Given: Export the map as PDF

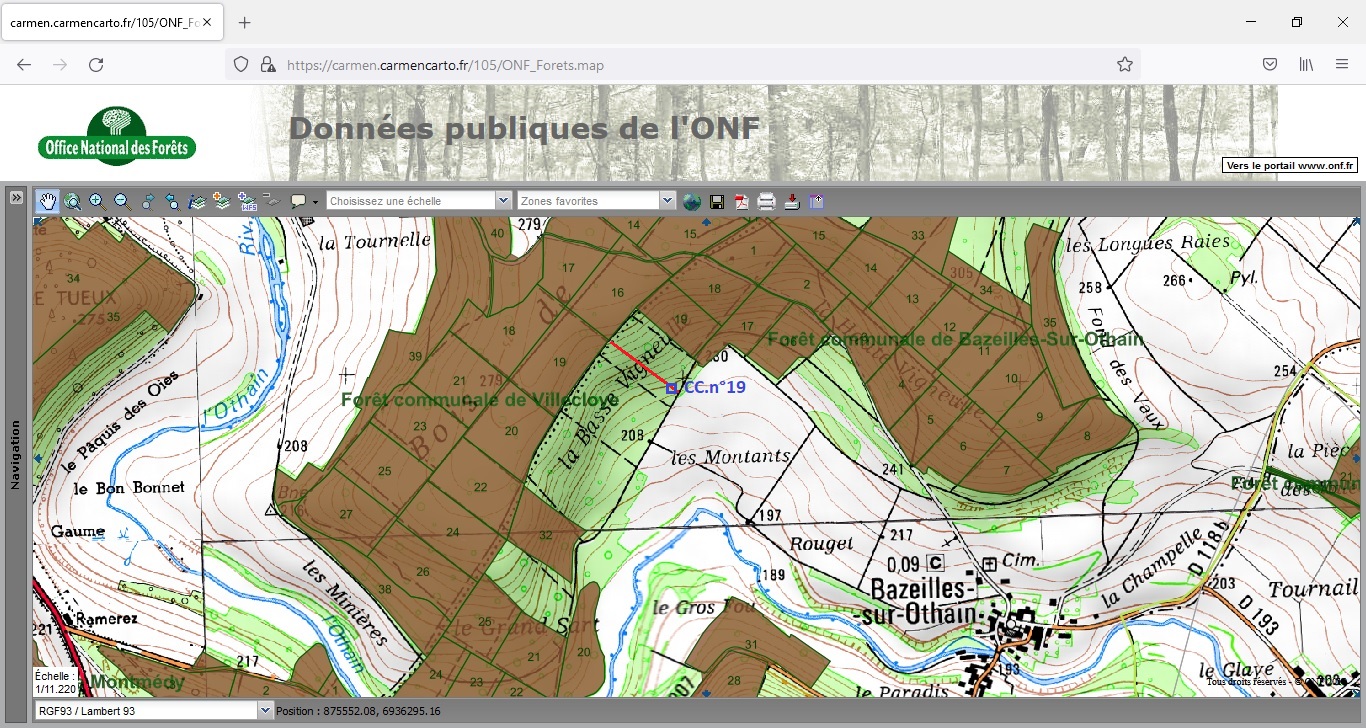Looking at the screenshot, I should coord(742,201).
